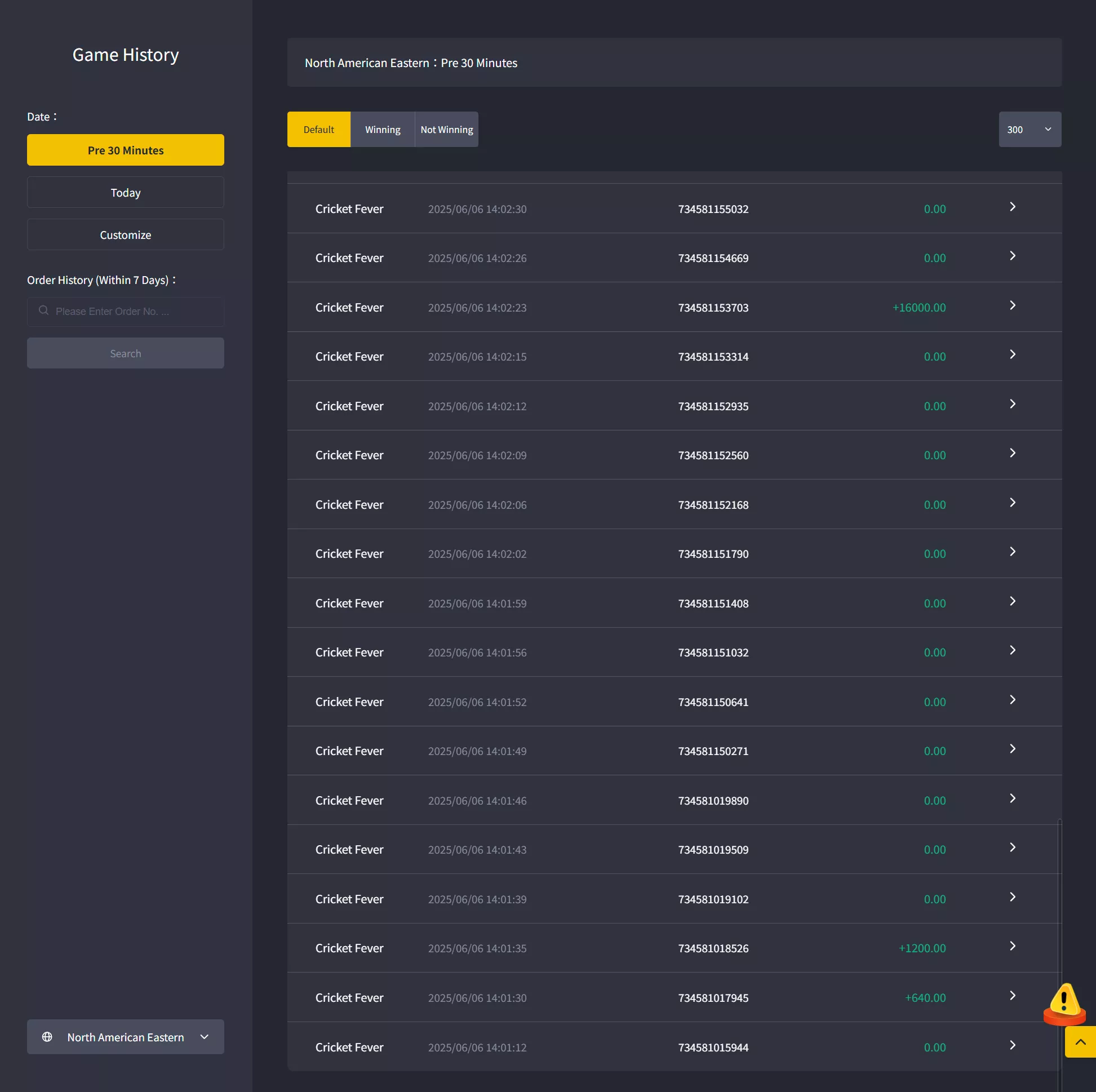Click the 0.00 amount for order 734581152560
The height and width of the screenshot is (1092, 1096).
pos(934,455)
